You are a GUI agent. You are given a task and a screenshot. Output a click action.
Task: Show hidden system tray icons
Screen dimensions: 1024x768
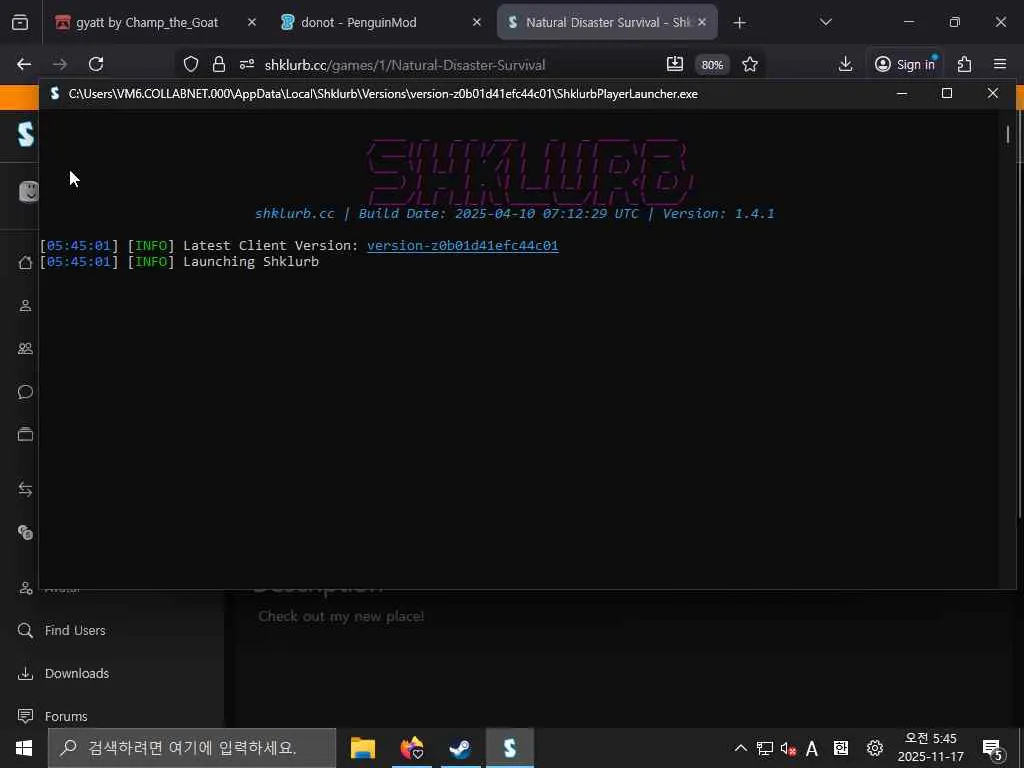(741, 748)
